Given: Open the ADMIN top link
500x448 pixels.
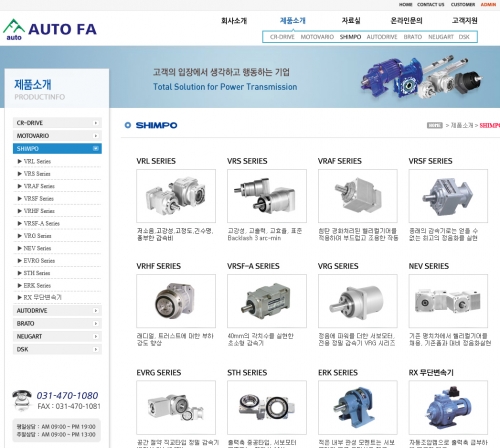Looking at the screenshot, I should [488, 4].
